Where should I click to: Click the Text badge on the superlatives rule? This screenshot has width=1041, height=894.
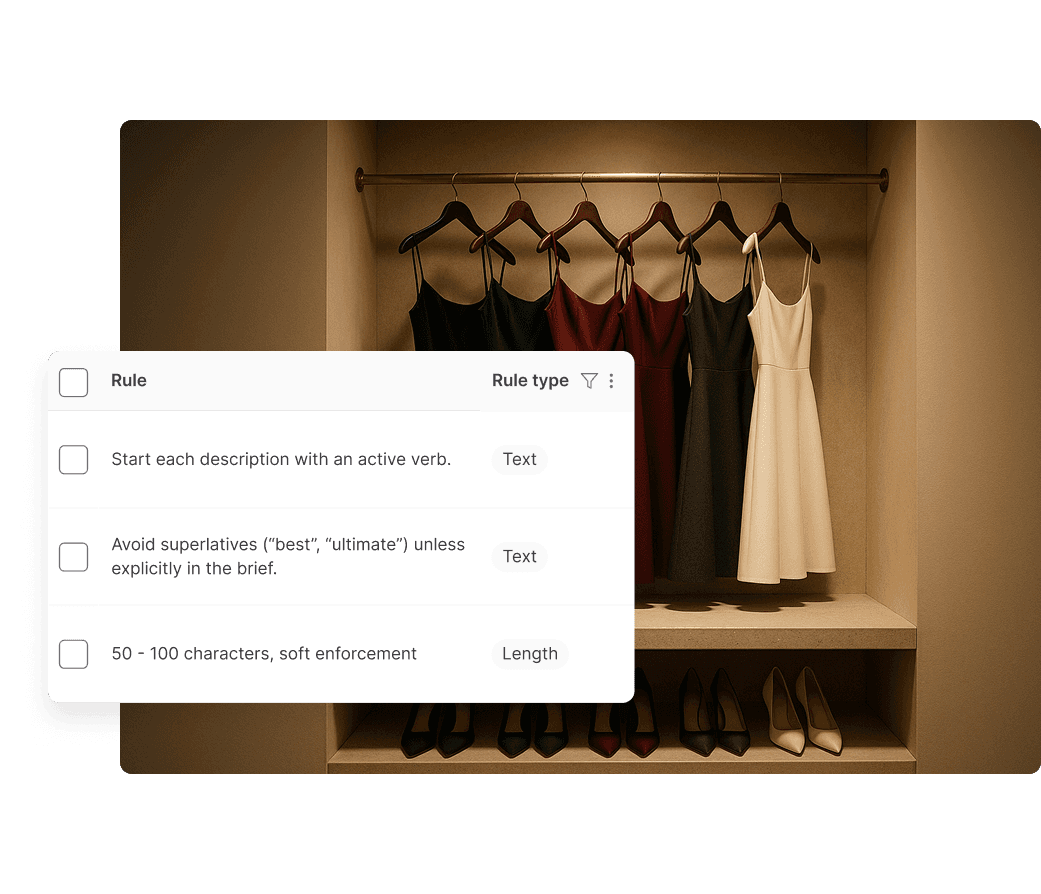(519, 556)
